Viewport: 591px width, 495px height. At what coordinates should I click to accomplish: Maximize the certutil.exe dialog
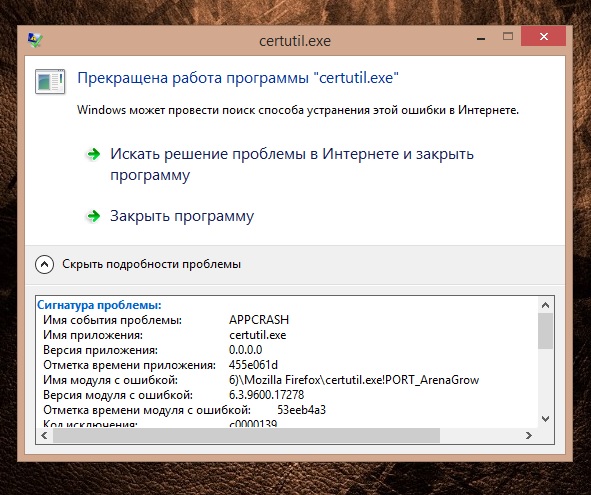pyautogui.click(x=508, y=37)
